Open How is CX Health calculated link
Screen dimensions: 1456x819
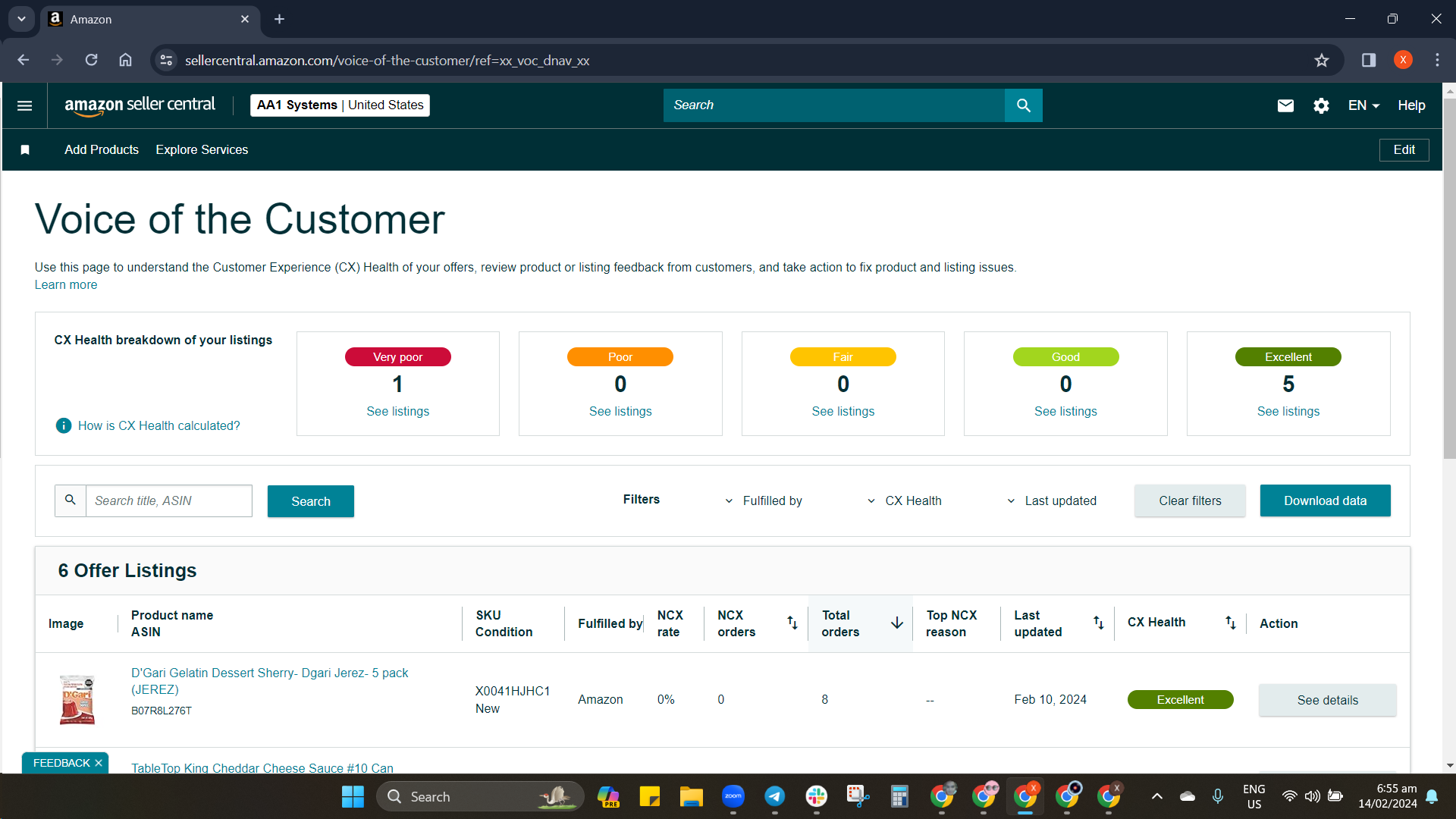click(x=158, y=425)
